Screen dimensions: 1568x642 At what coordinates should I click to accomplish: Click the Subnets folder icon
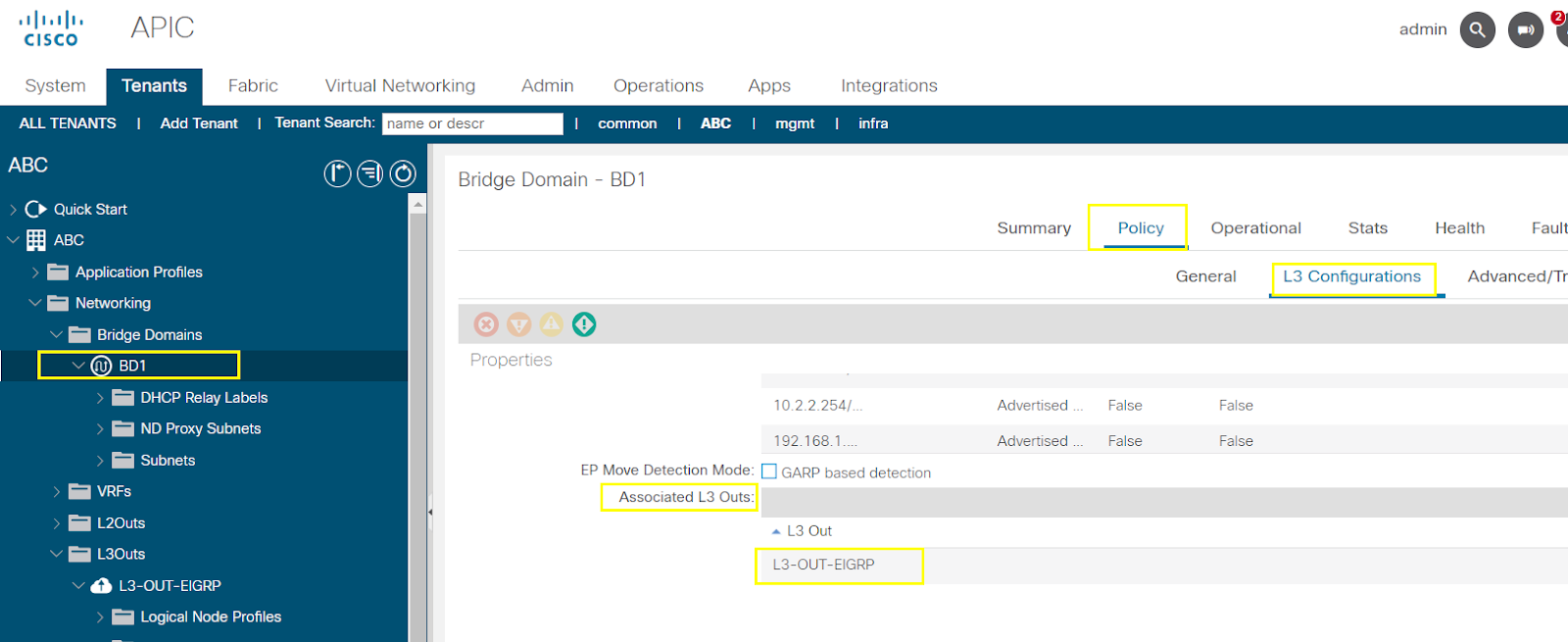coord(123,460)
